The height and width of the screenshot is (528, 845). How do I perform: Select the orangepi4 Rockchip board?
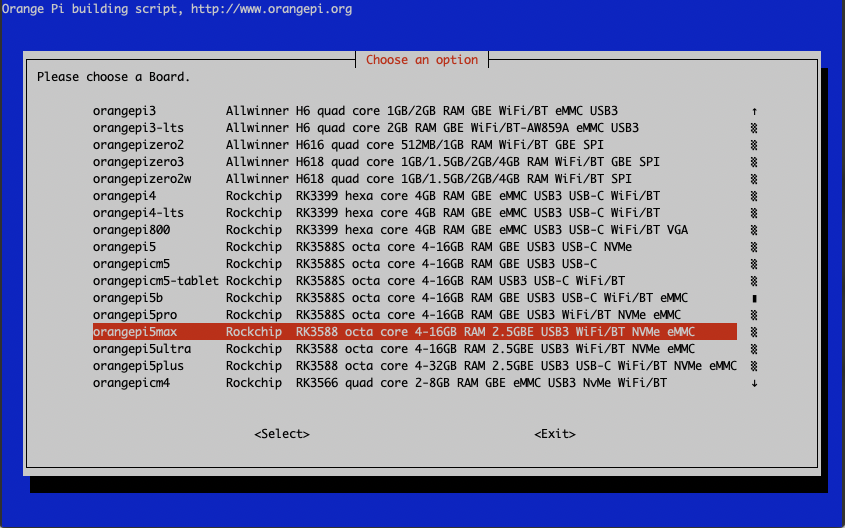coord(414,196)
